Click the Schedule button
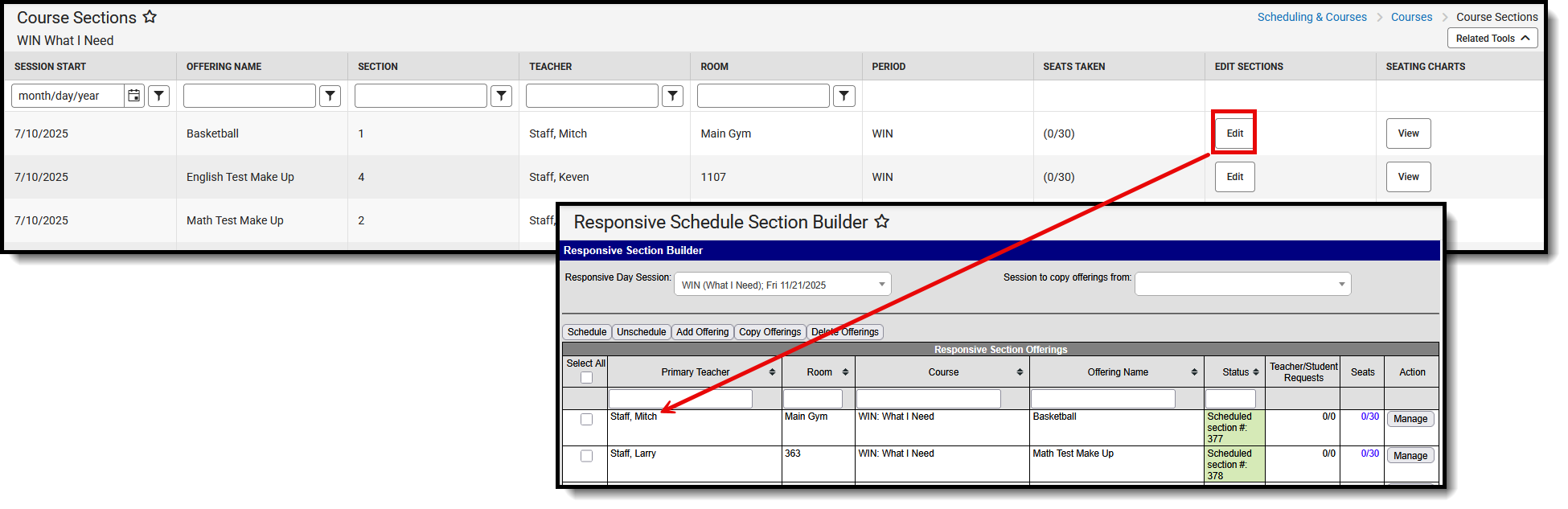 [x=587, y=332]
